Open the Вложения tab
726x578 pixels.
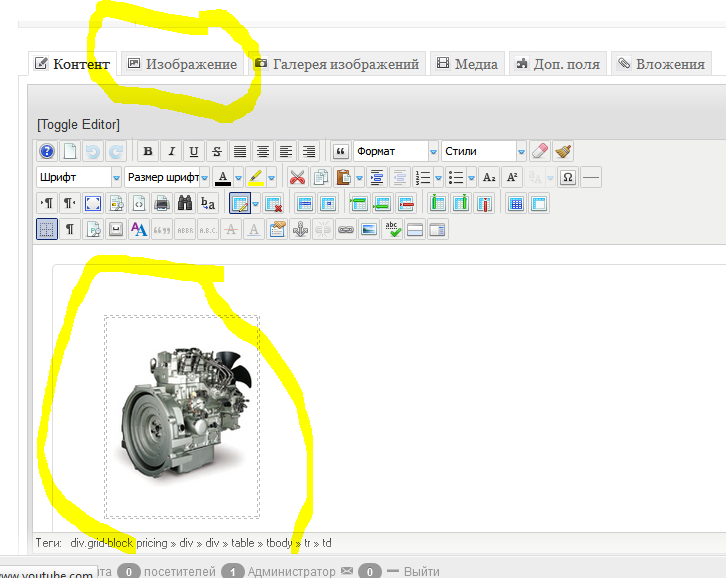coord(661,63)
